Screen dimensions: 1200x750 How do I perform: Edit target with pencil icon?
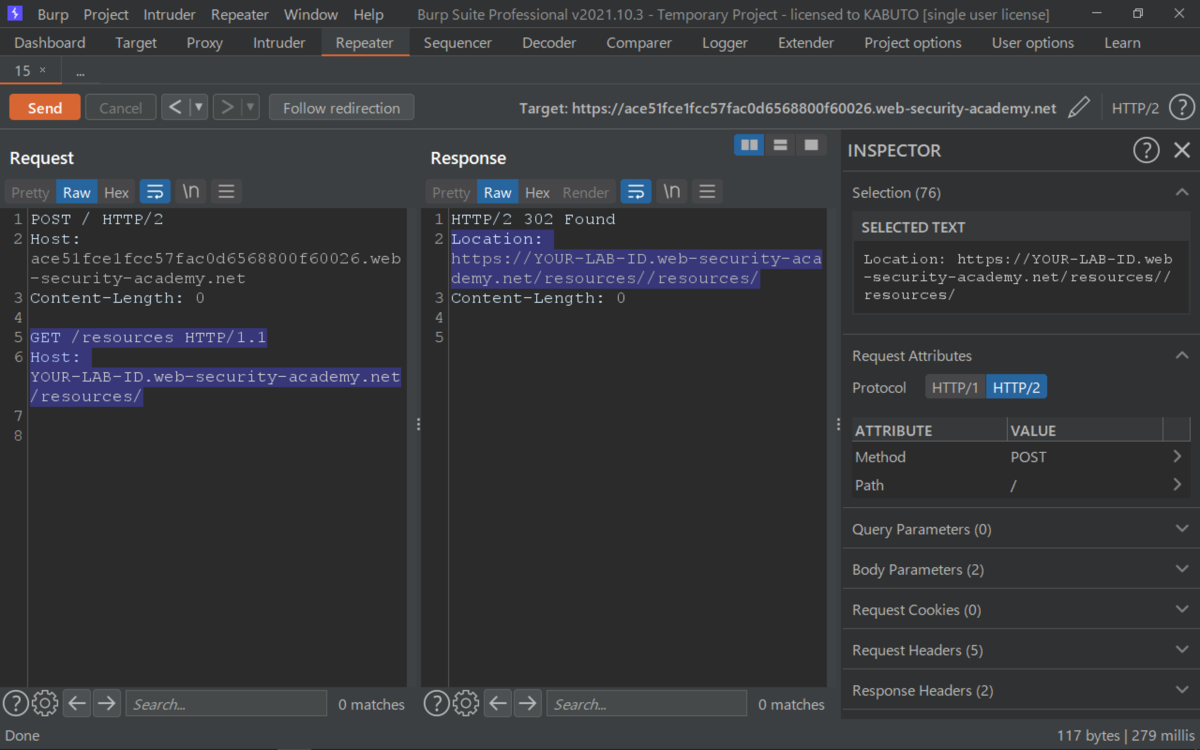(1078, 108)
